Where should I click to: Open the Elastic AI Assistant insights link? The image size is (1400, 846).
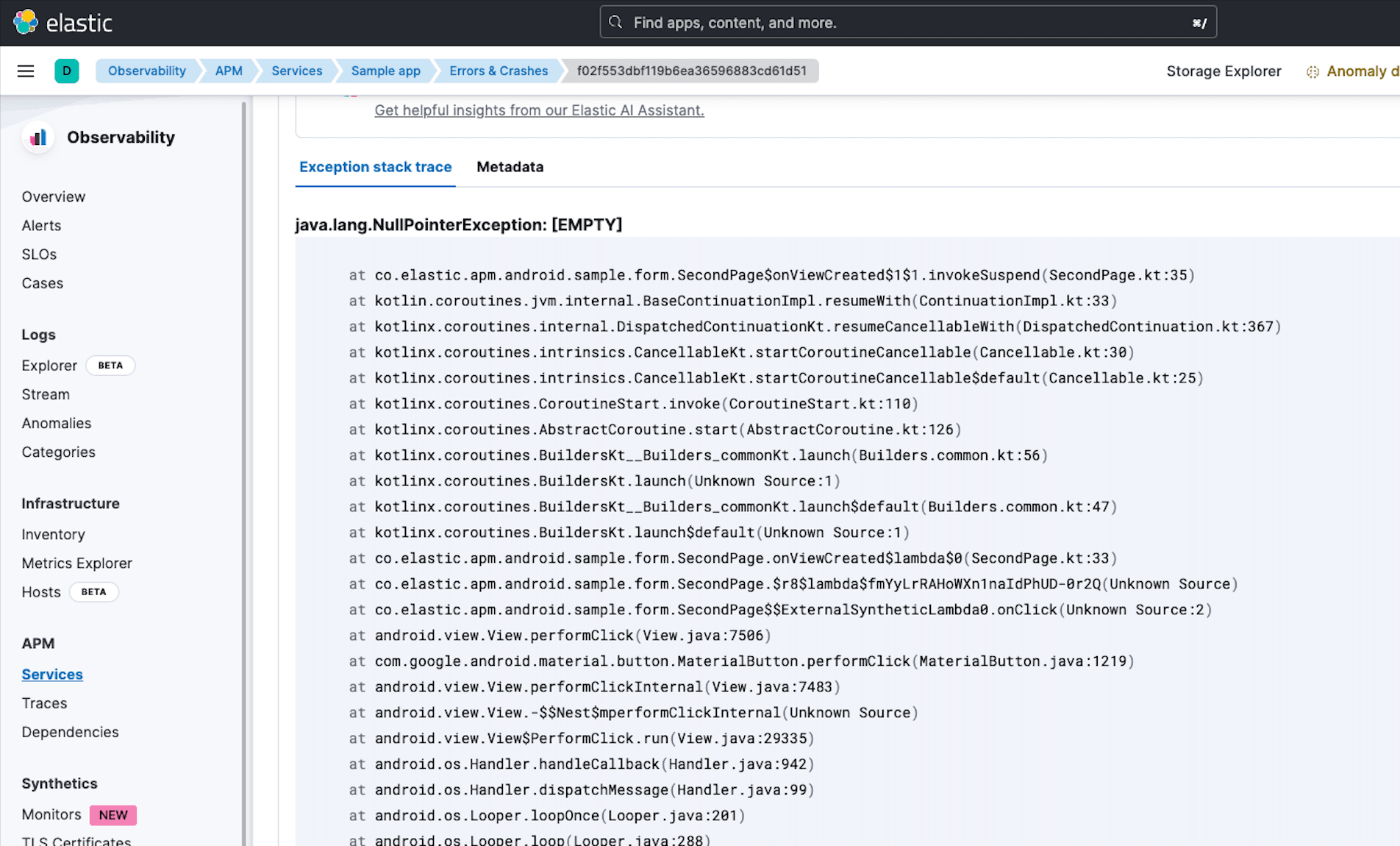tap(538, 110)
